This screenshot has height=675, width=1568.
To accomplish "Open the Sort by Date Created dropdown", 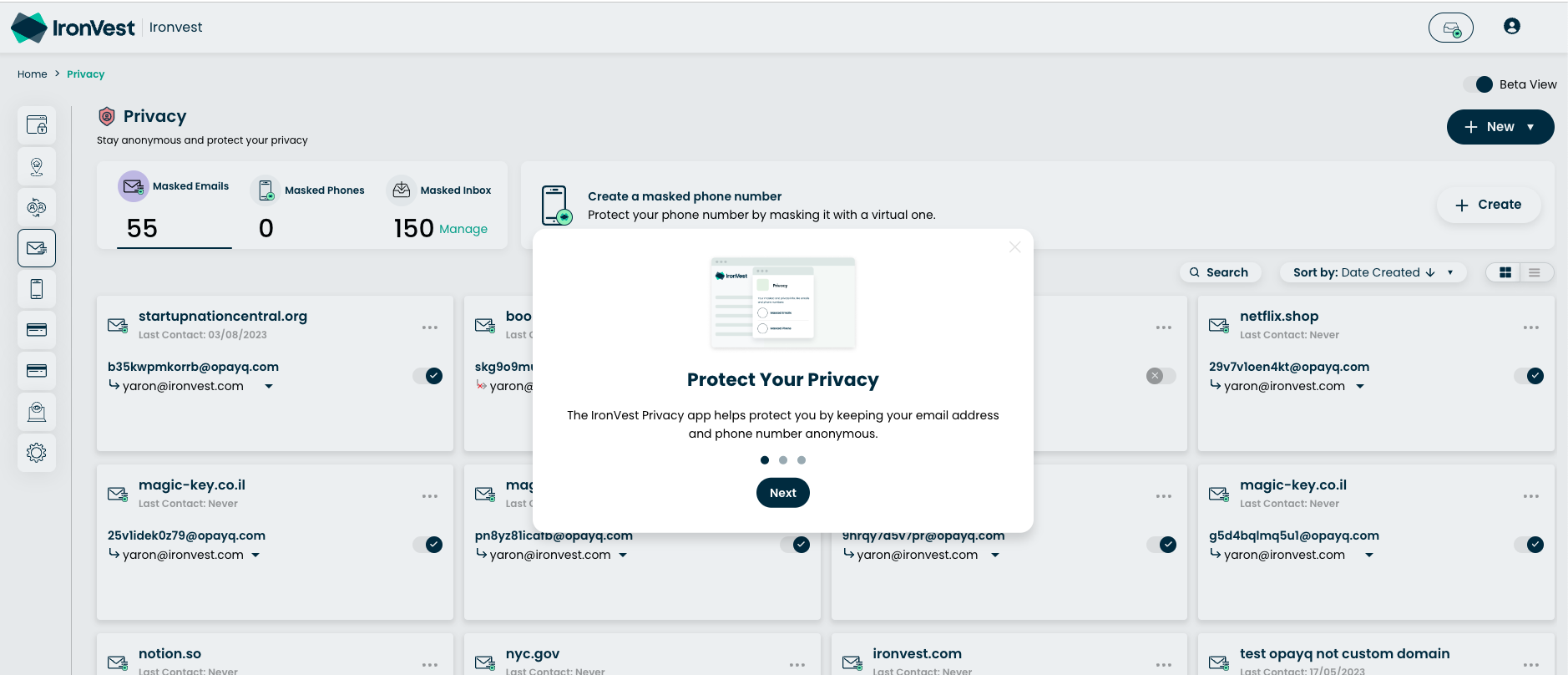I will pyautogui.click(x=1373, y=272).
